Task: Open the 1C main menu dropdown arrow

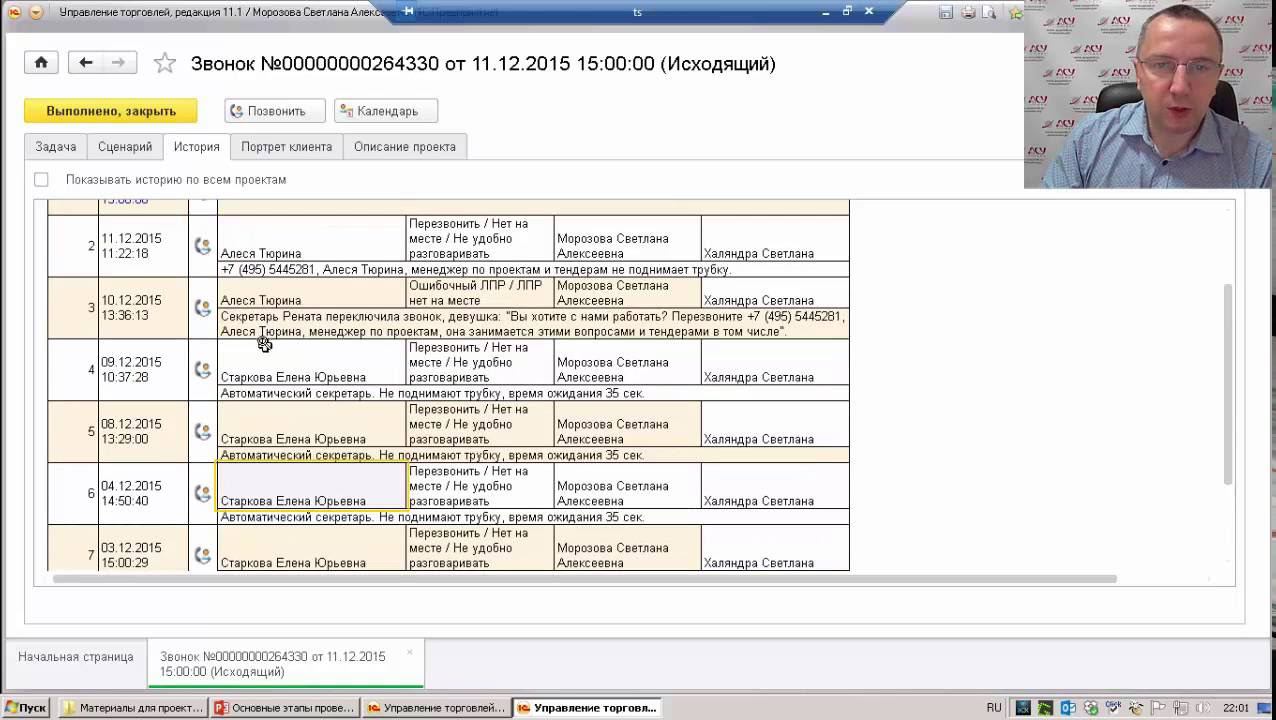Action: (x=36, y=12)
